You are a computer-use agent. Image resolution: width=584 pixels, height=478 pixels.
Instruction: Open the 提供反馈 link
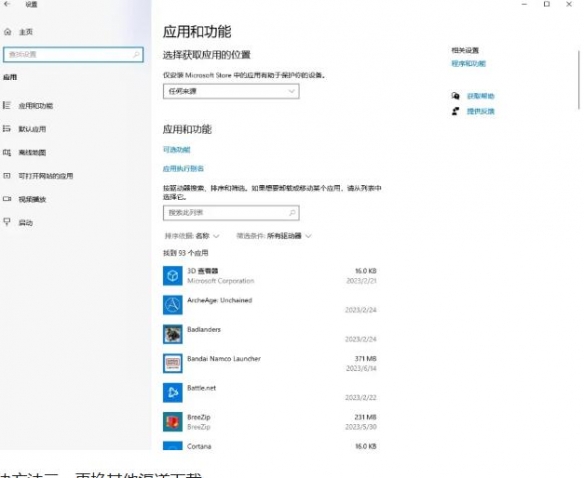tap(480, 111)
